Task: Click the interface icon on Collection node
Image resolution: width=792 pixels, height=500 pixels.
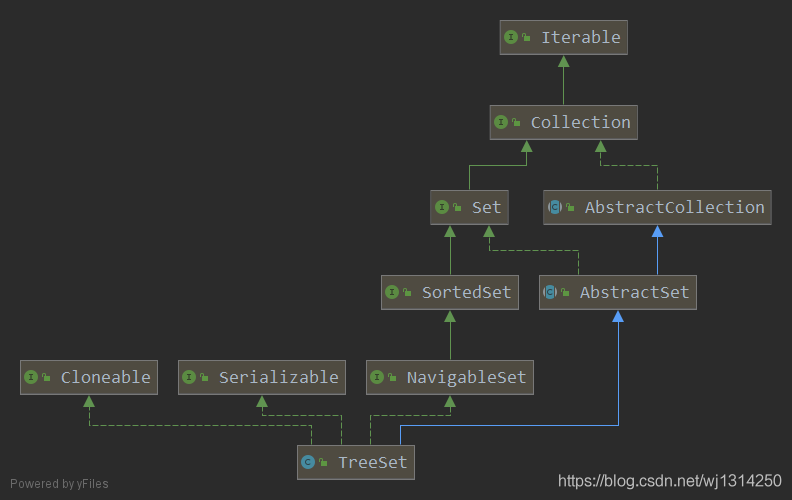Action: click(501, 122)
